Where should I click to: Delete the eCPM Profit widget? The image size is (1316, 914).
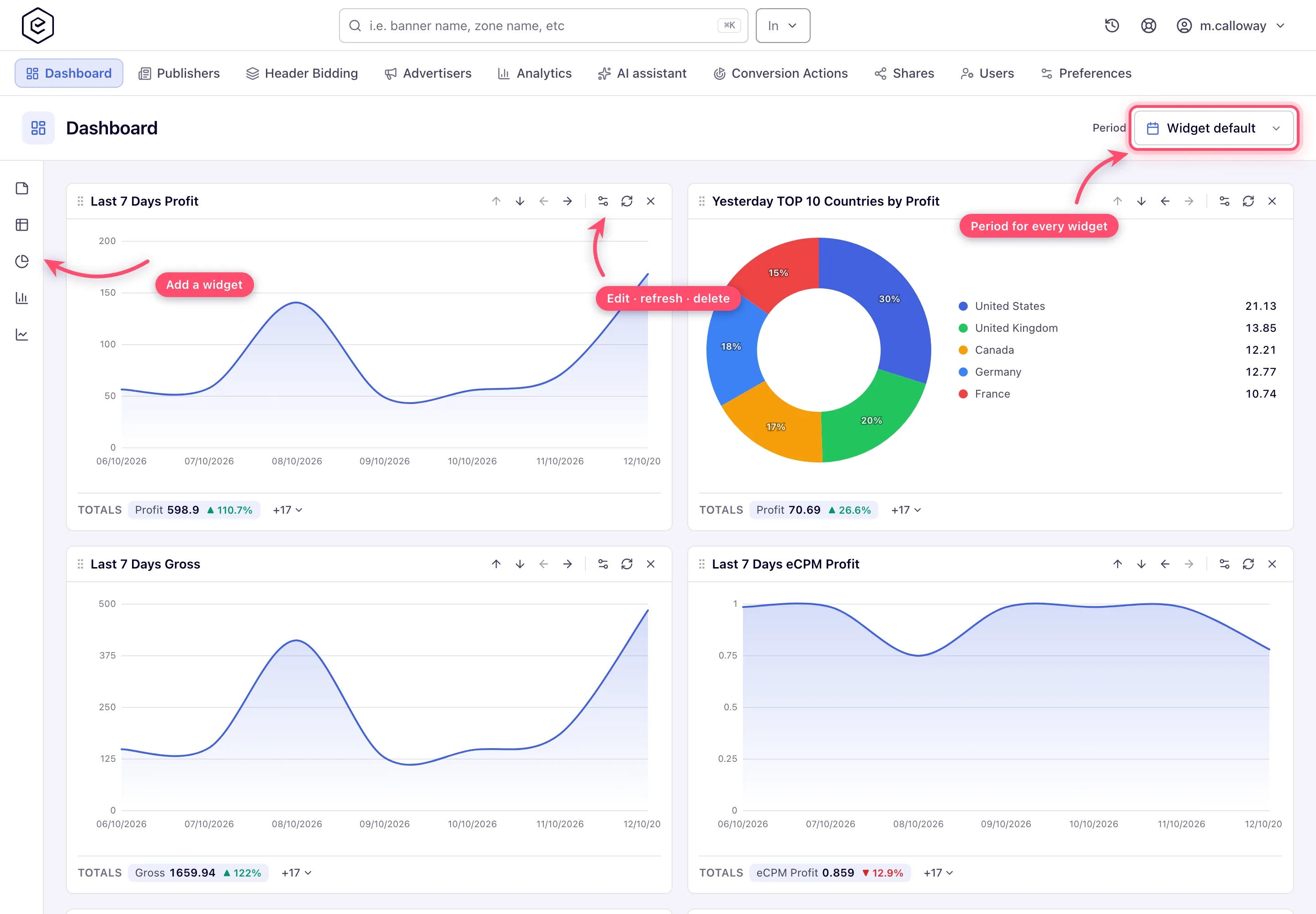pos(1272,564)
